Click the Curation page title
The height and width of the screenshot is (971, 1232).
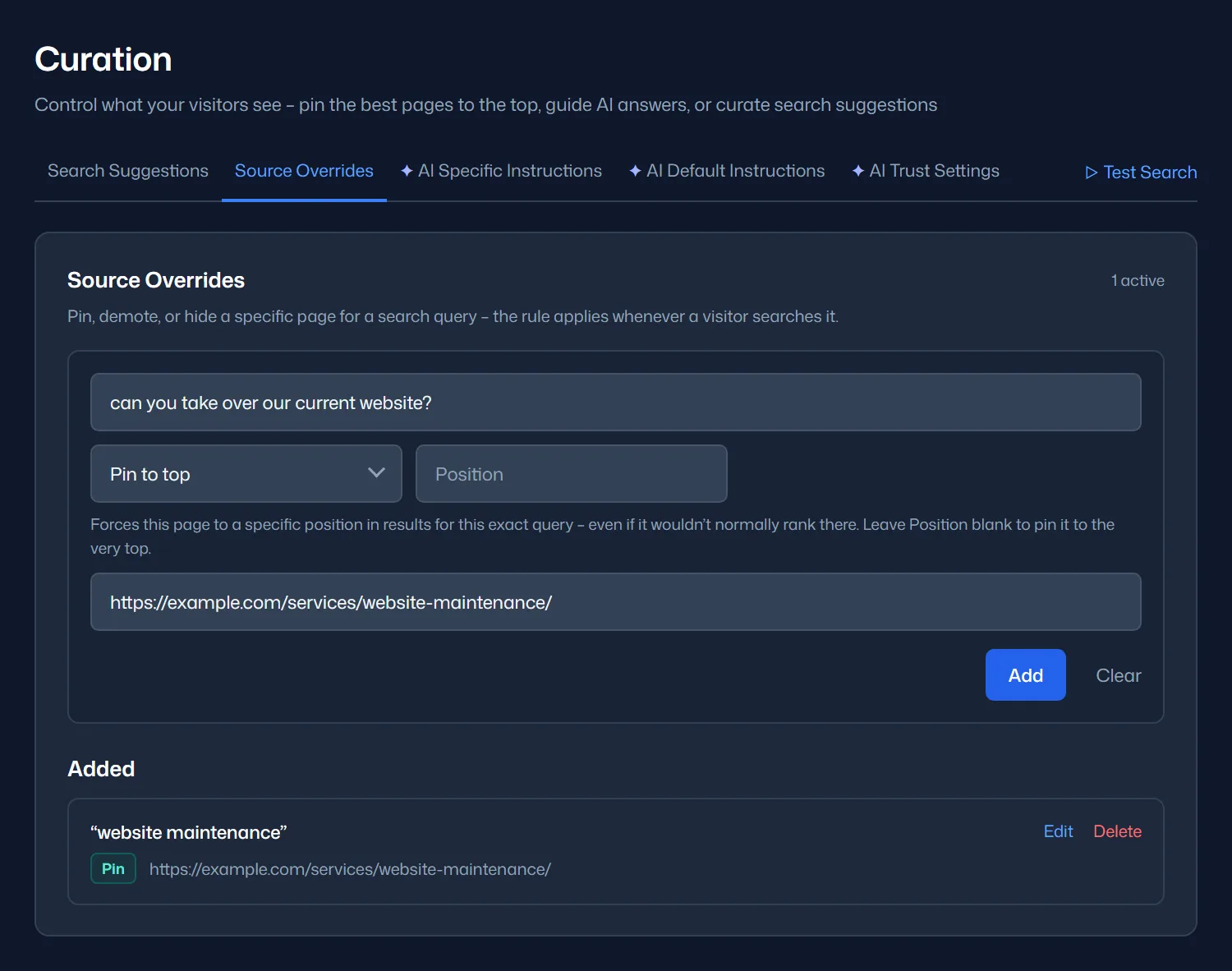(x=103, y=59)
